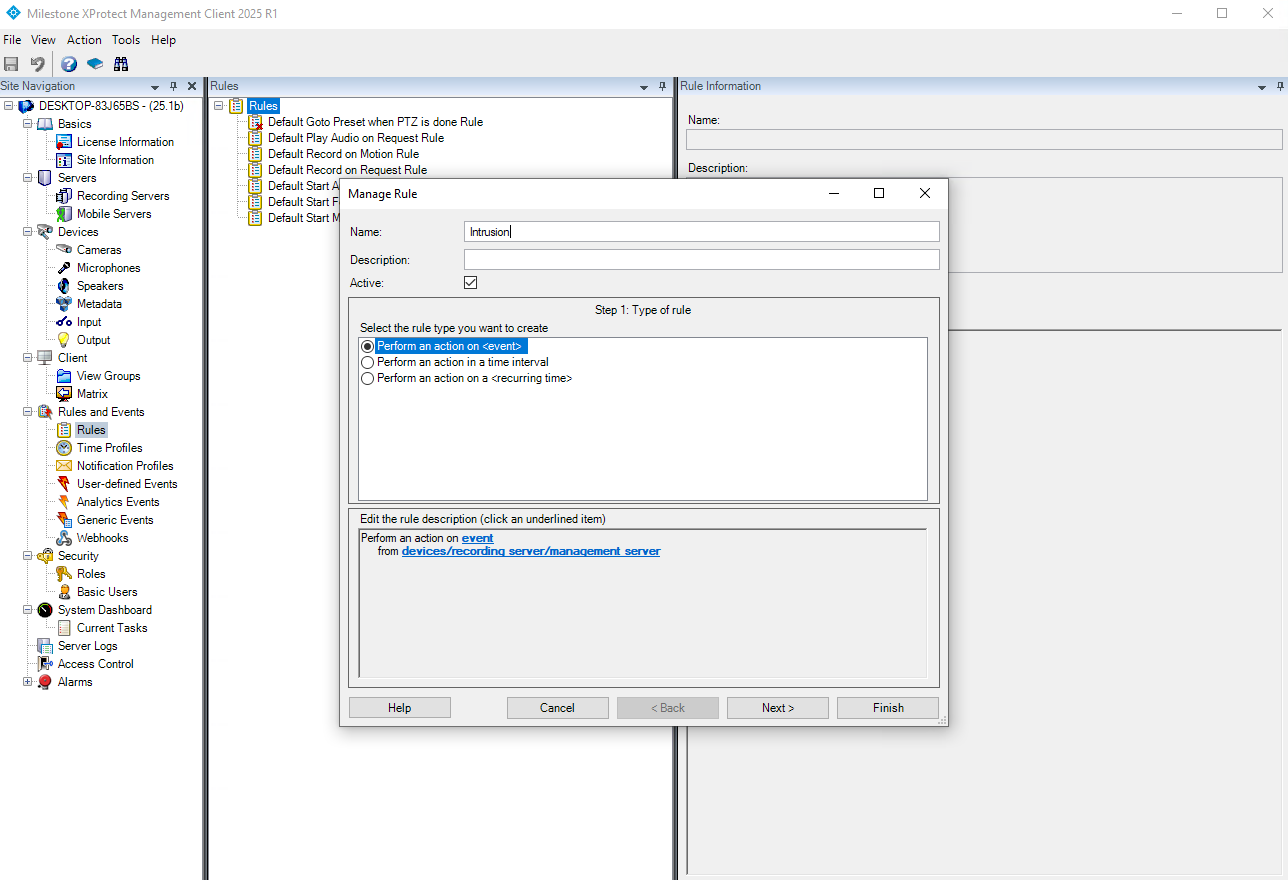Expand the Alarms tree node
Viewport: 1288px width, 880px height.
(x=26, y=682)
